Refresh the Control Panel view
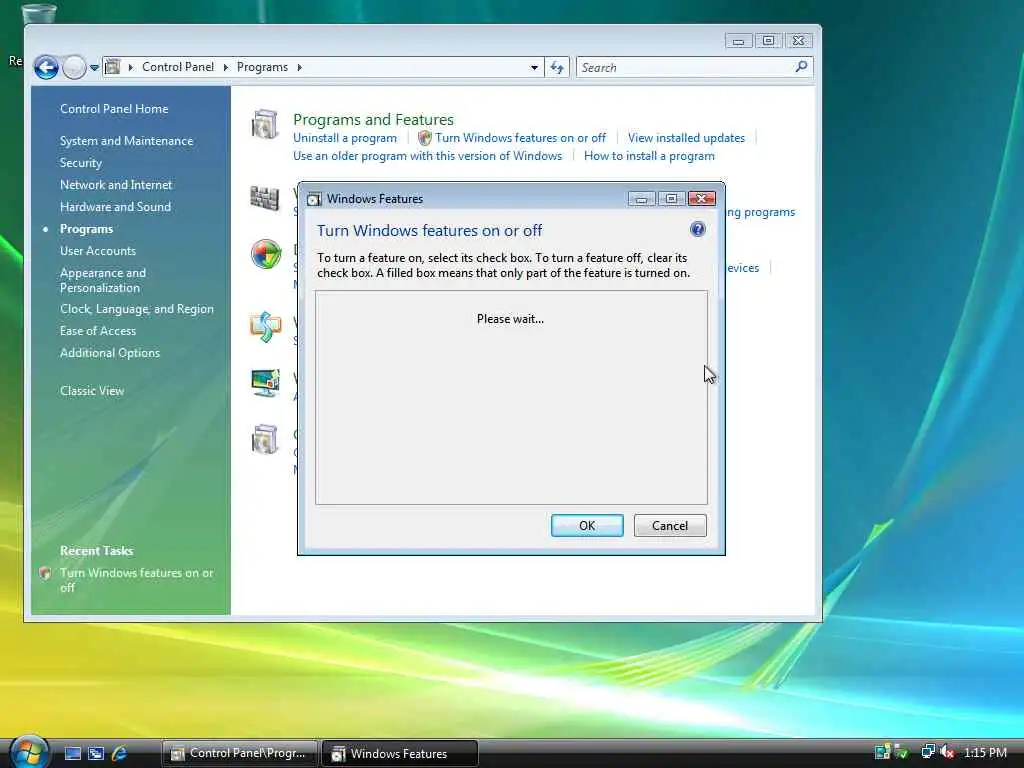 (557, 67)
